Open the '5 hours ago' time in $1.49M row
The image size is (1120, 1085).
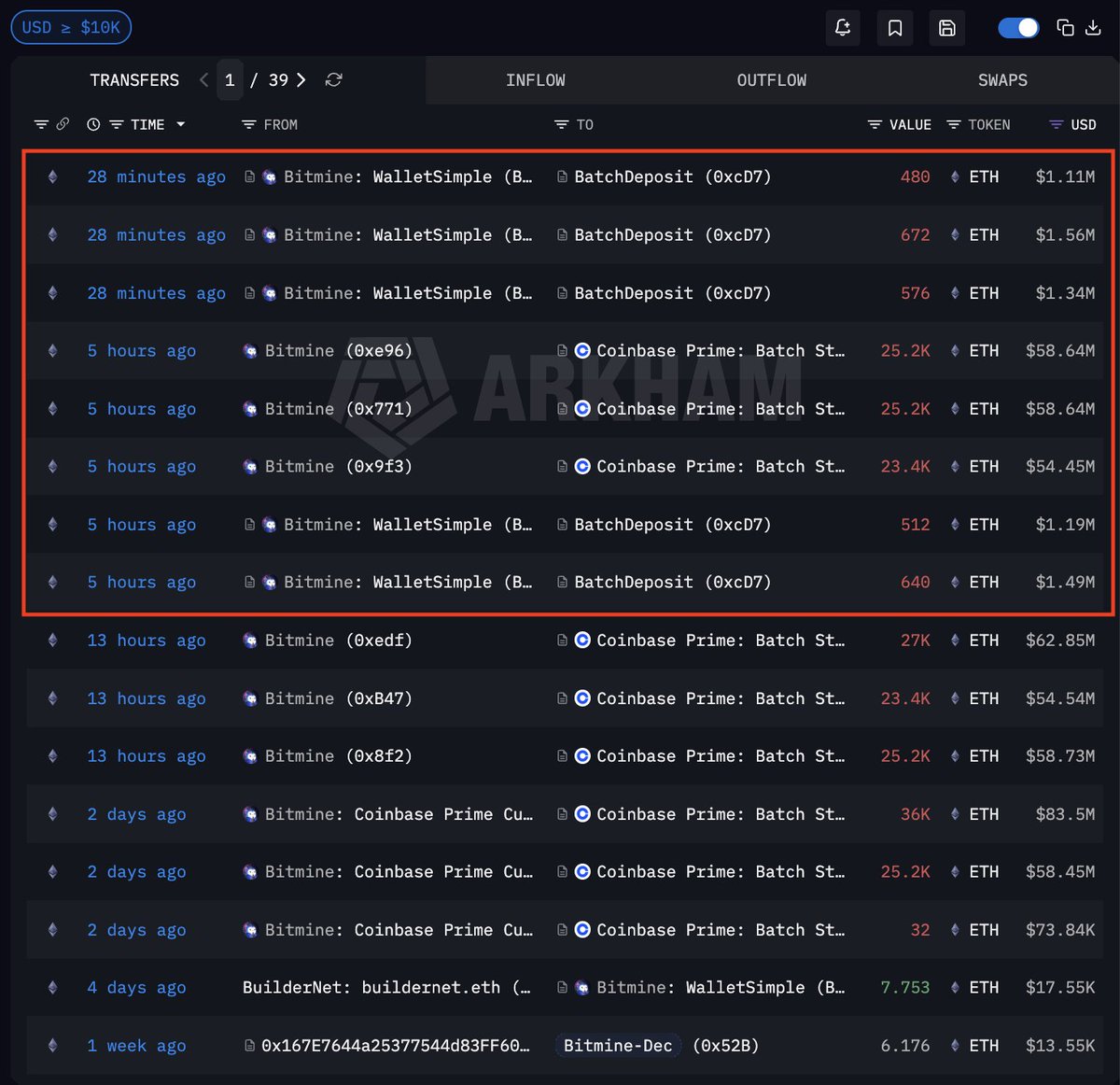pos(141,582)
